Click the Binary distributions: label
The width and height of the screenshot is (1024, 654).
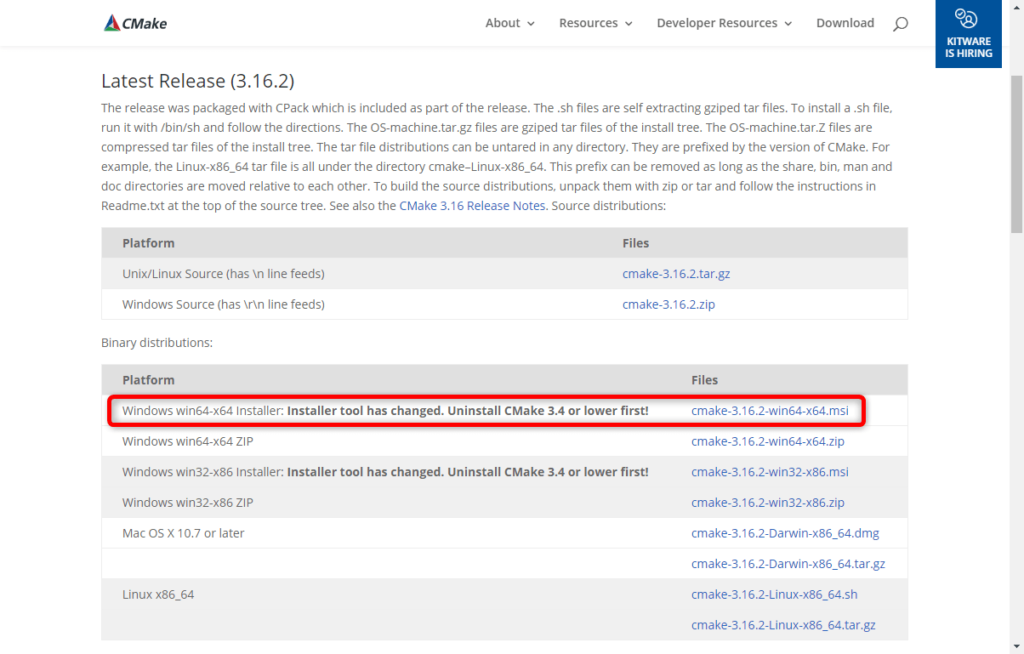(x=157, y=343)
